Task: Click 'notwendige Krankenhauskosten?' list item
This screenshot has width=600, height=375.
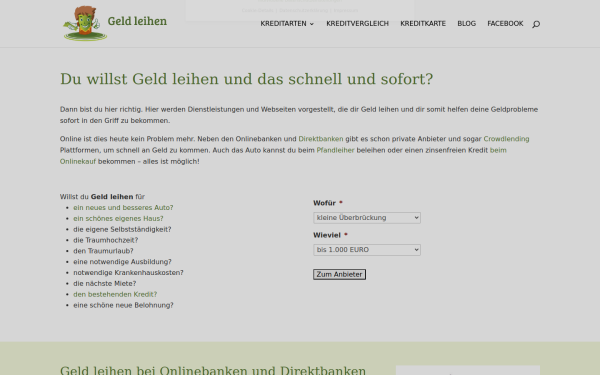Action: coord(128,272)
